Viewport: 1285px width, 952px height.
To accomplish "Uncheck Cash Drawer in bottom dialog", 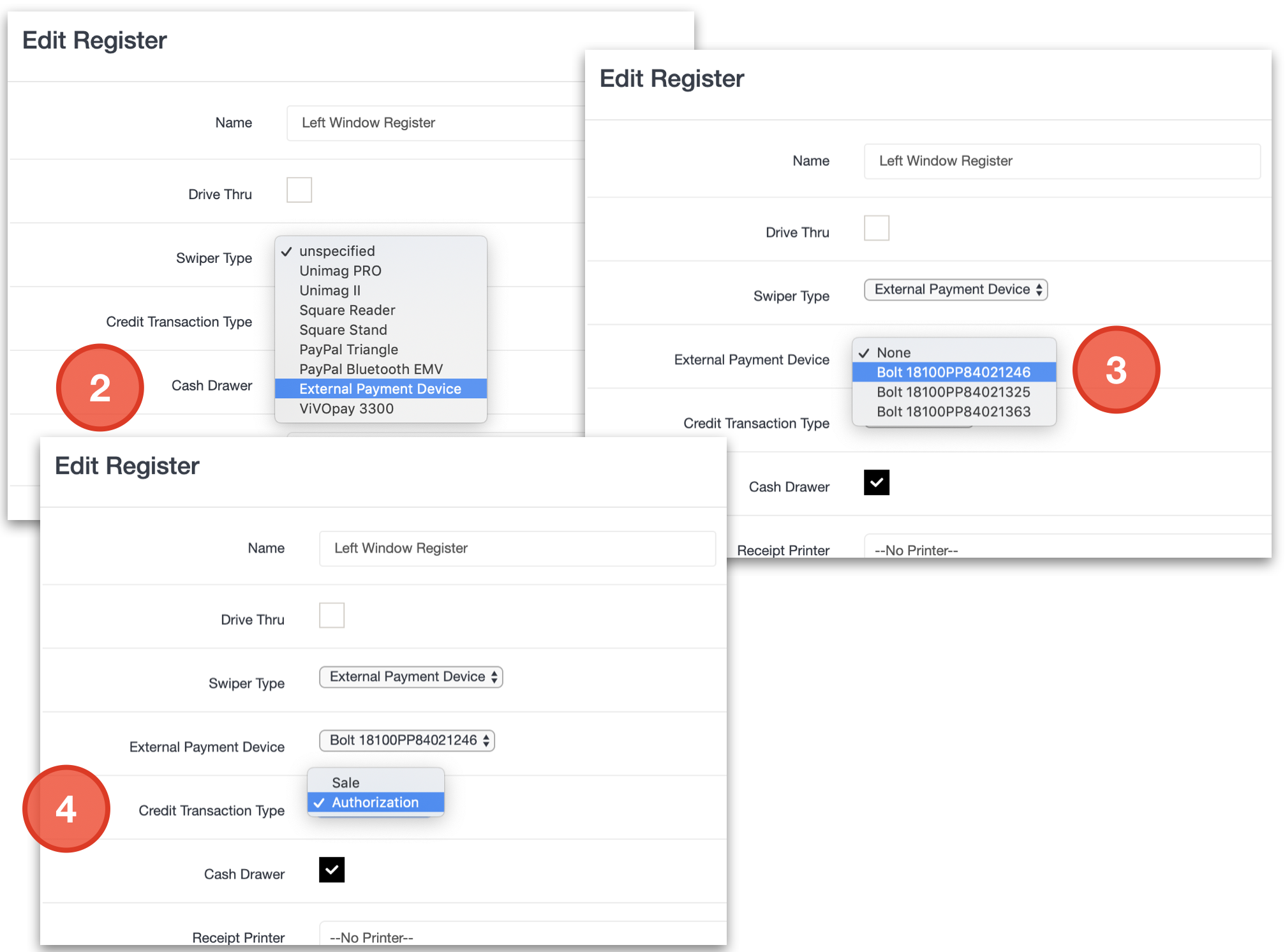I will (x=332, y=870).
